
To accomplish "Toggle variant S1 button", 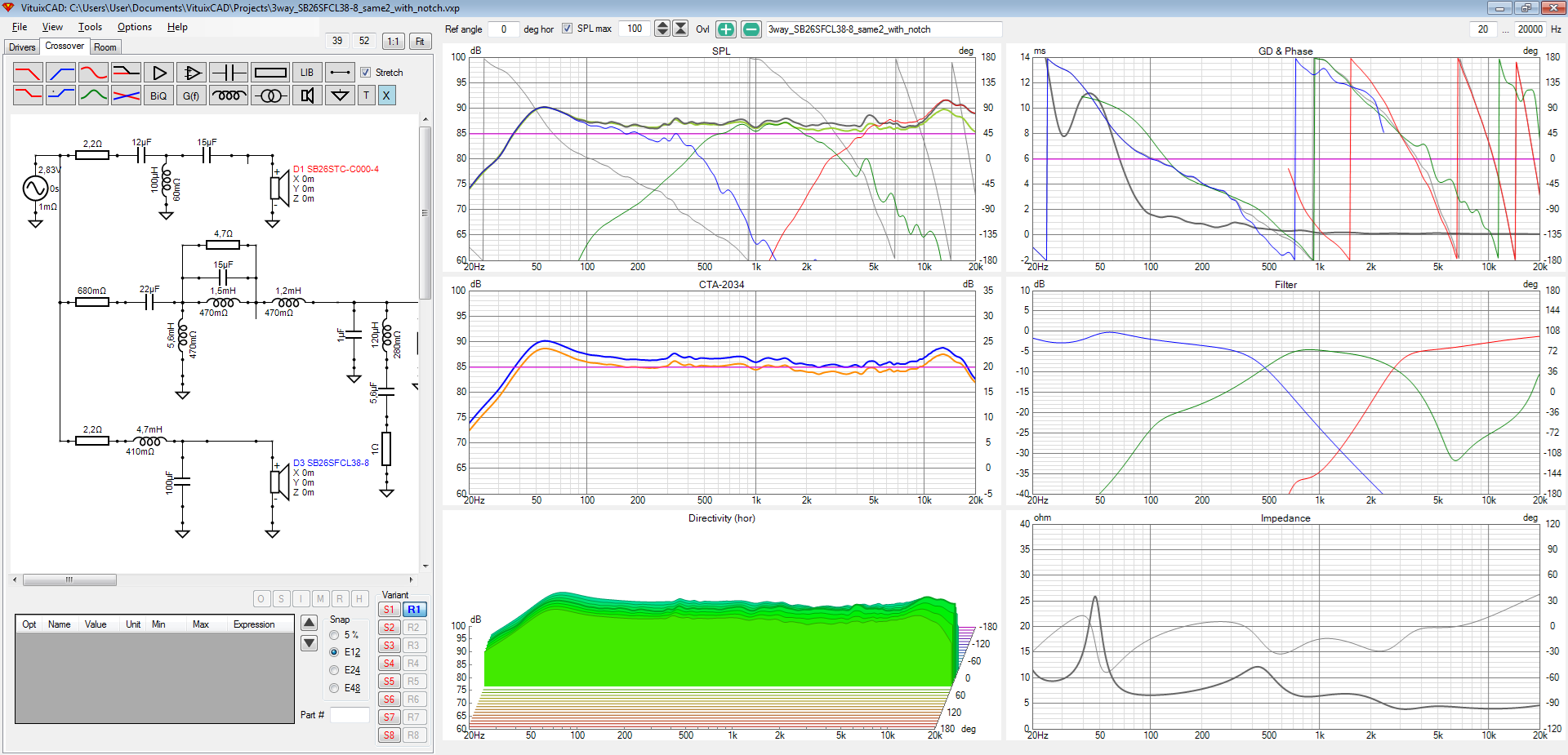I will click(x=389, y=610).
